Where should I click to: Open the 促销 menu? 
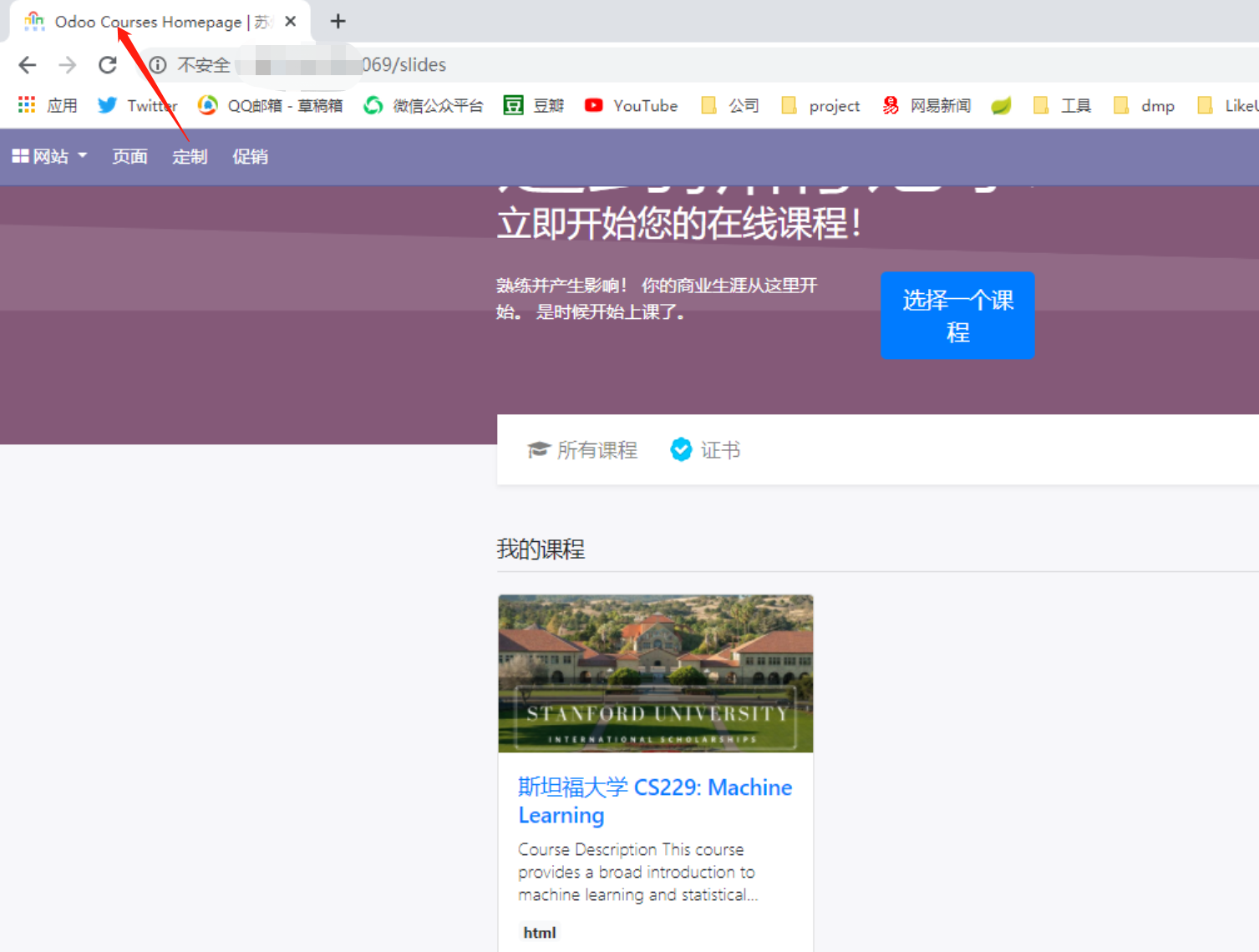click(x=250, y=156)
